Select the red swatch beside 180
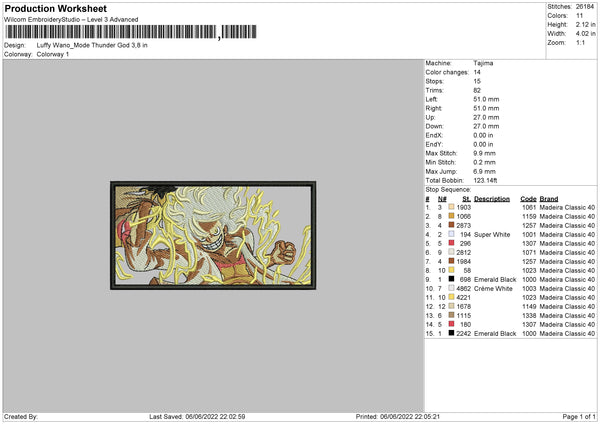The image size is (600, 424). [451, 324]
